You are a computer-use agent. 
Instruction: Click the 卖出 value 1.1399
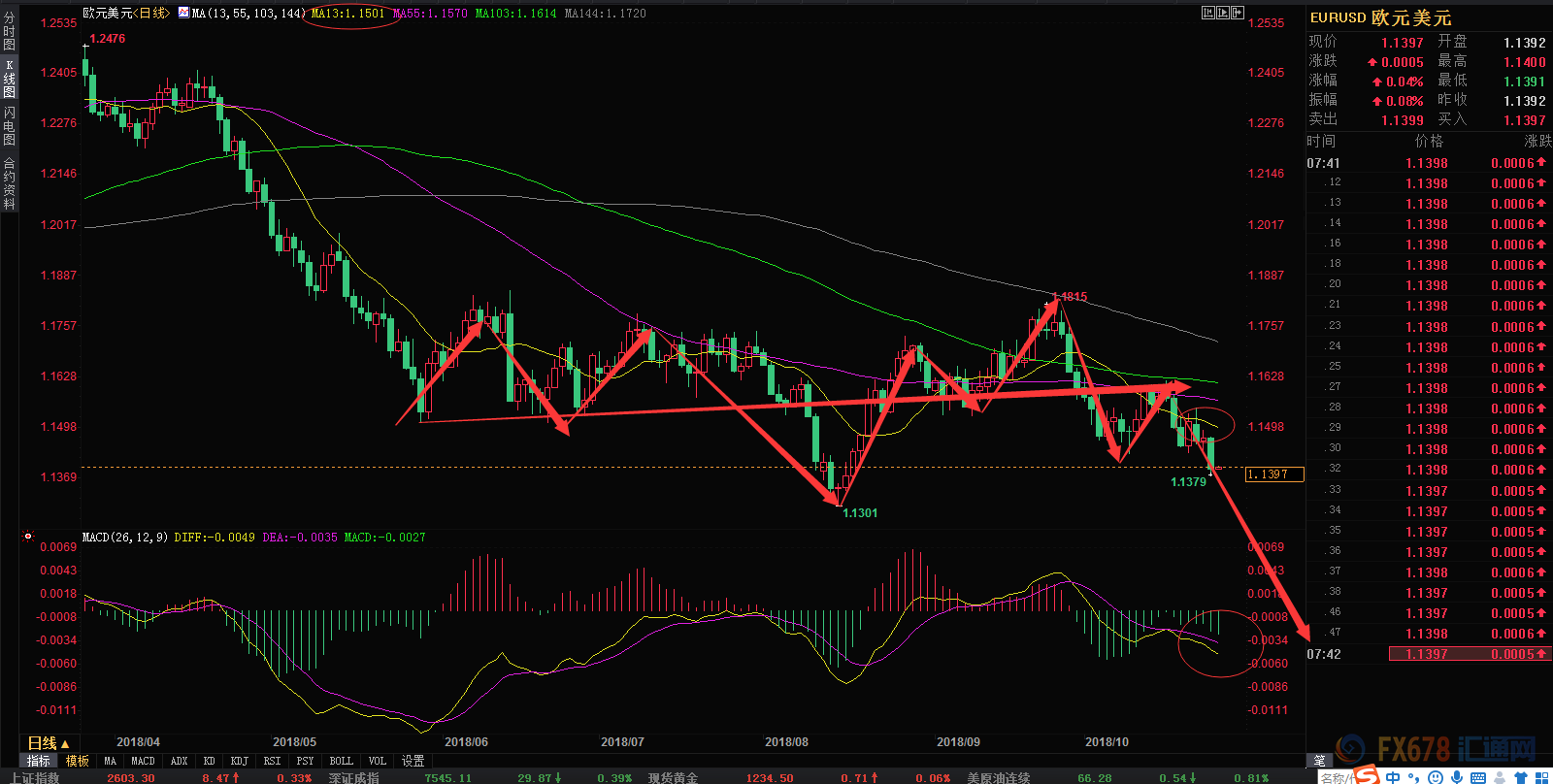point(1402,120)
